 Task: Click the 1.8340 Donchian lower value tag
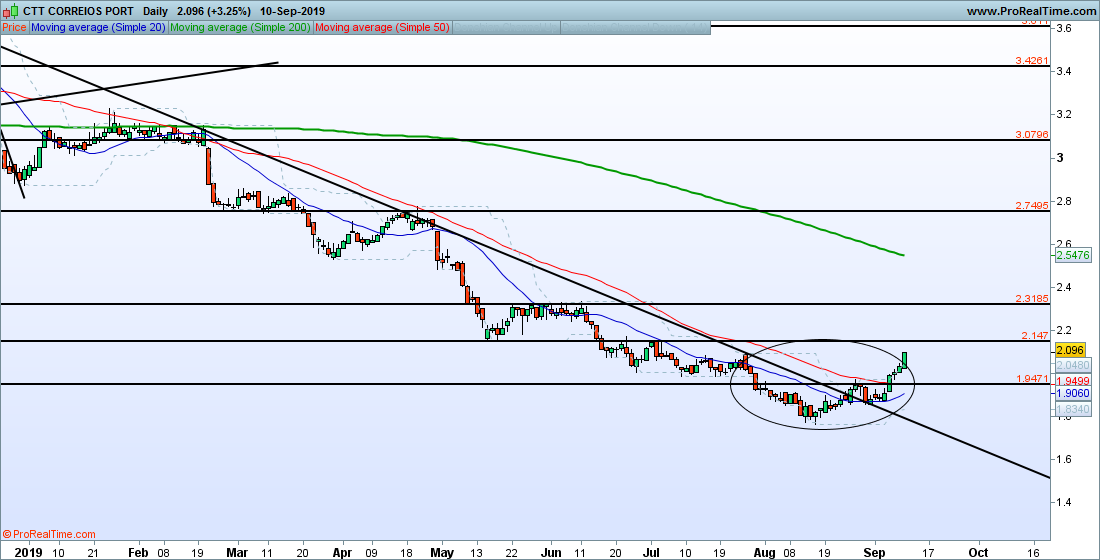[x=1073, y=408]
